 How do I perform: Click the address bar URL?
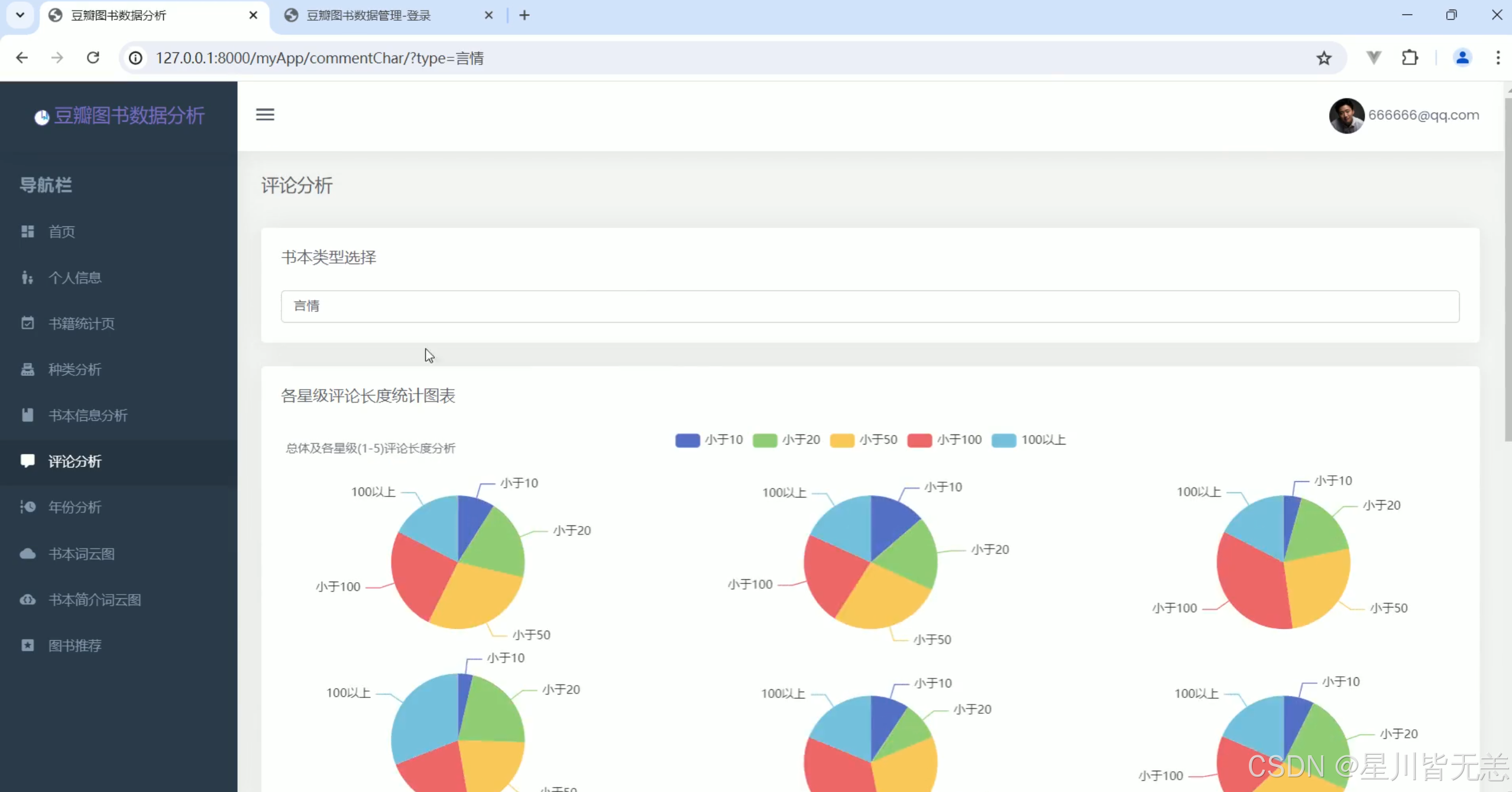(x=319, y=58)
